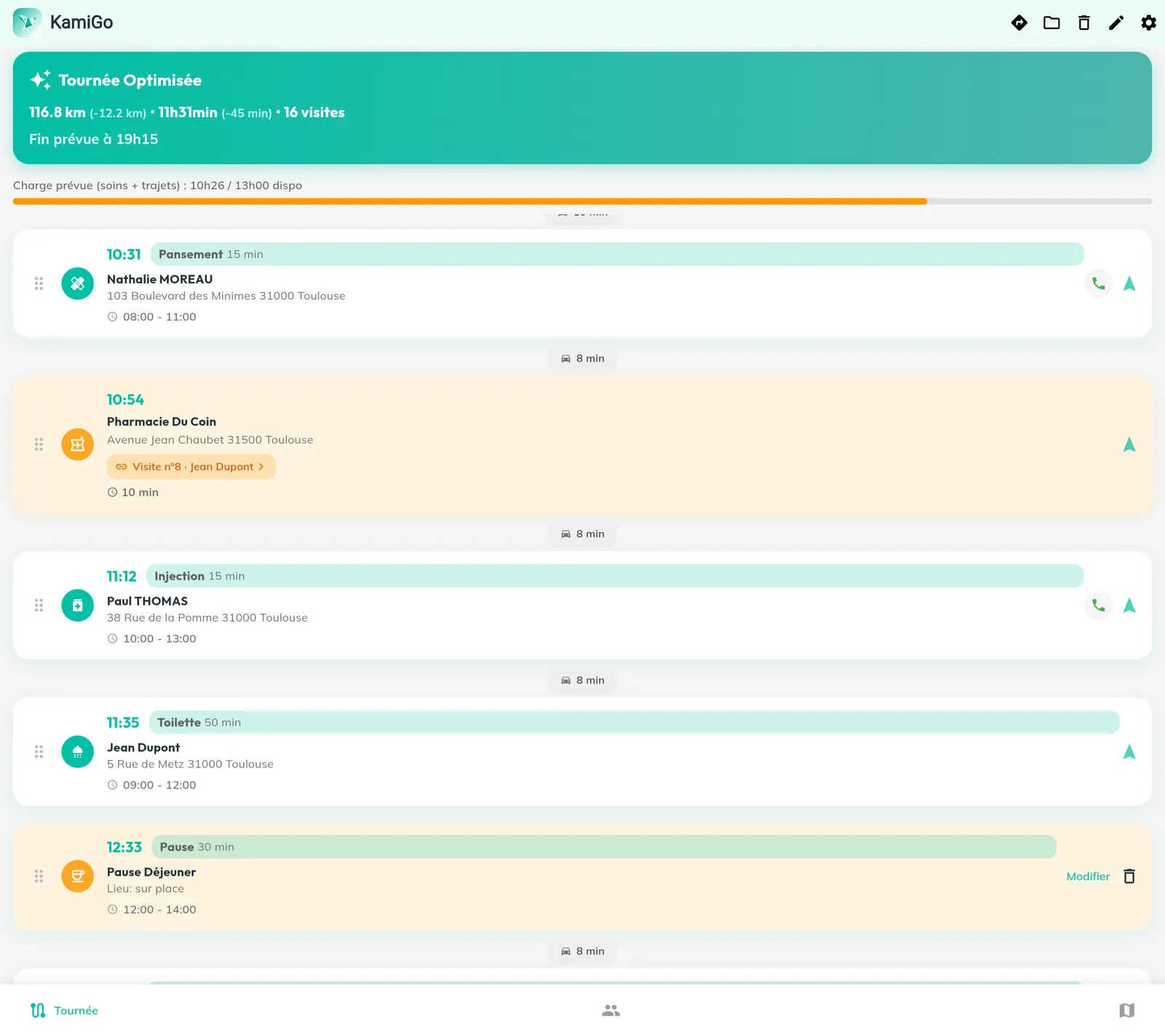Click the trash icon in top header
This screenshot has height=1036, width=1165.
click(x=1084, y=23)
